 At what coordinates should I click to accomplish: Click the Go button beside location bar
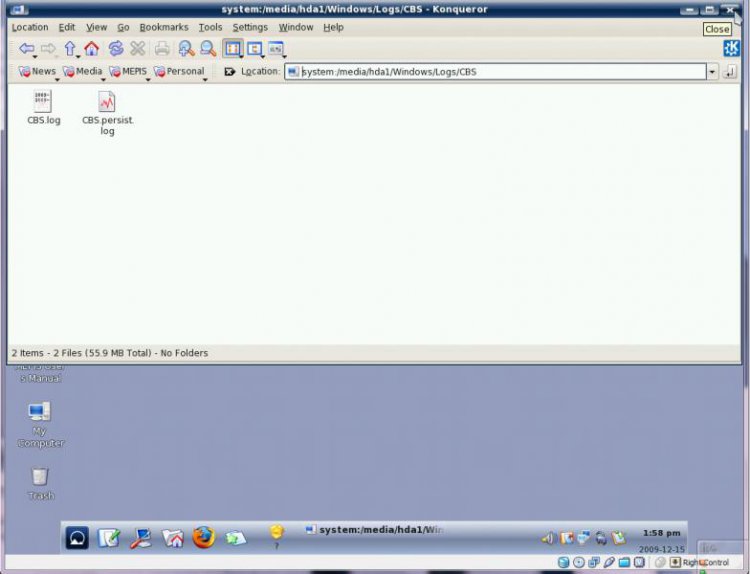(x=729, y=72)
